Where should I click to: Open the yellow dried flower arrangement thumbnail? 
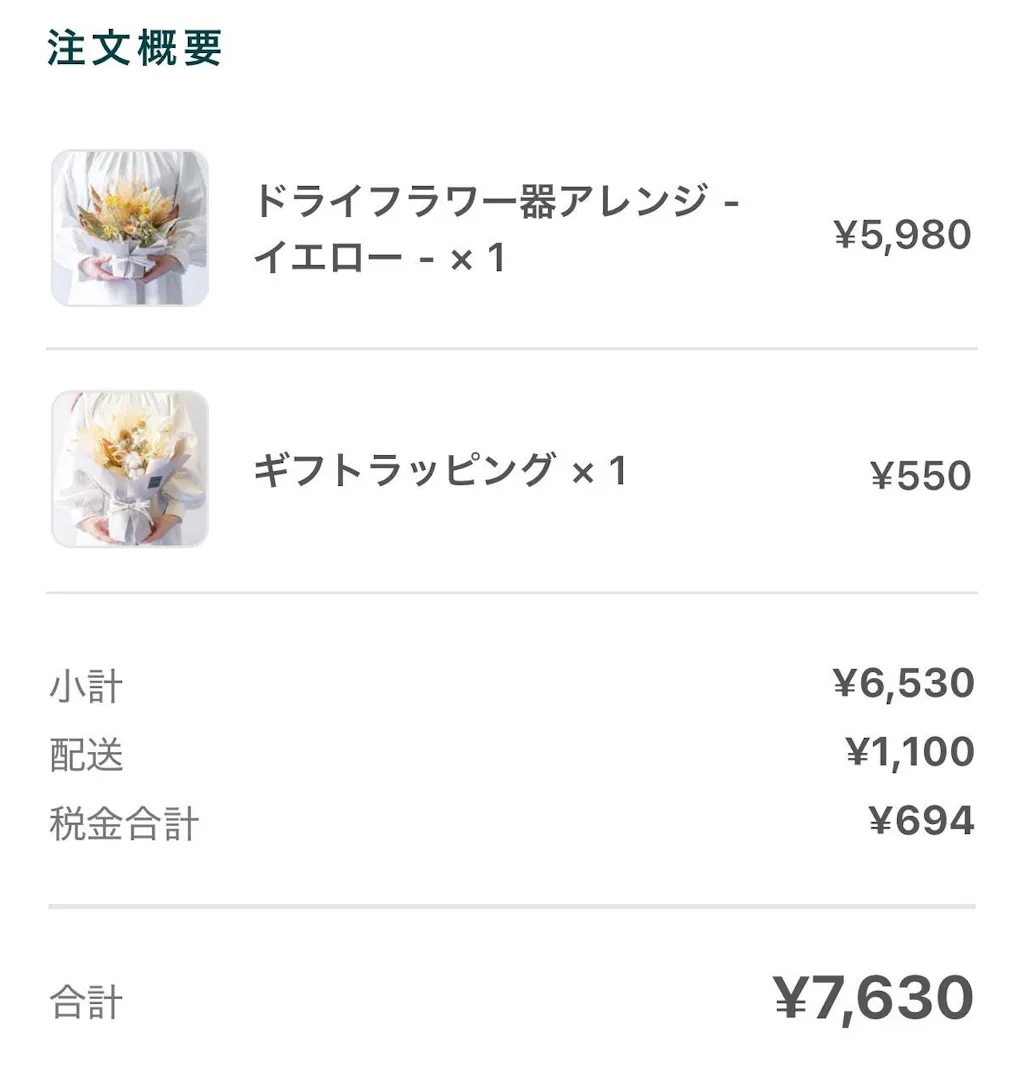130,228
